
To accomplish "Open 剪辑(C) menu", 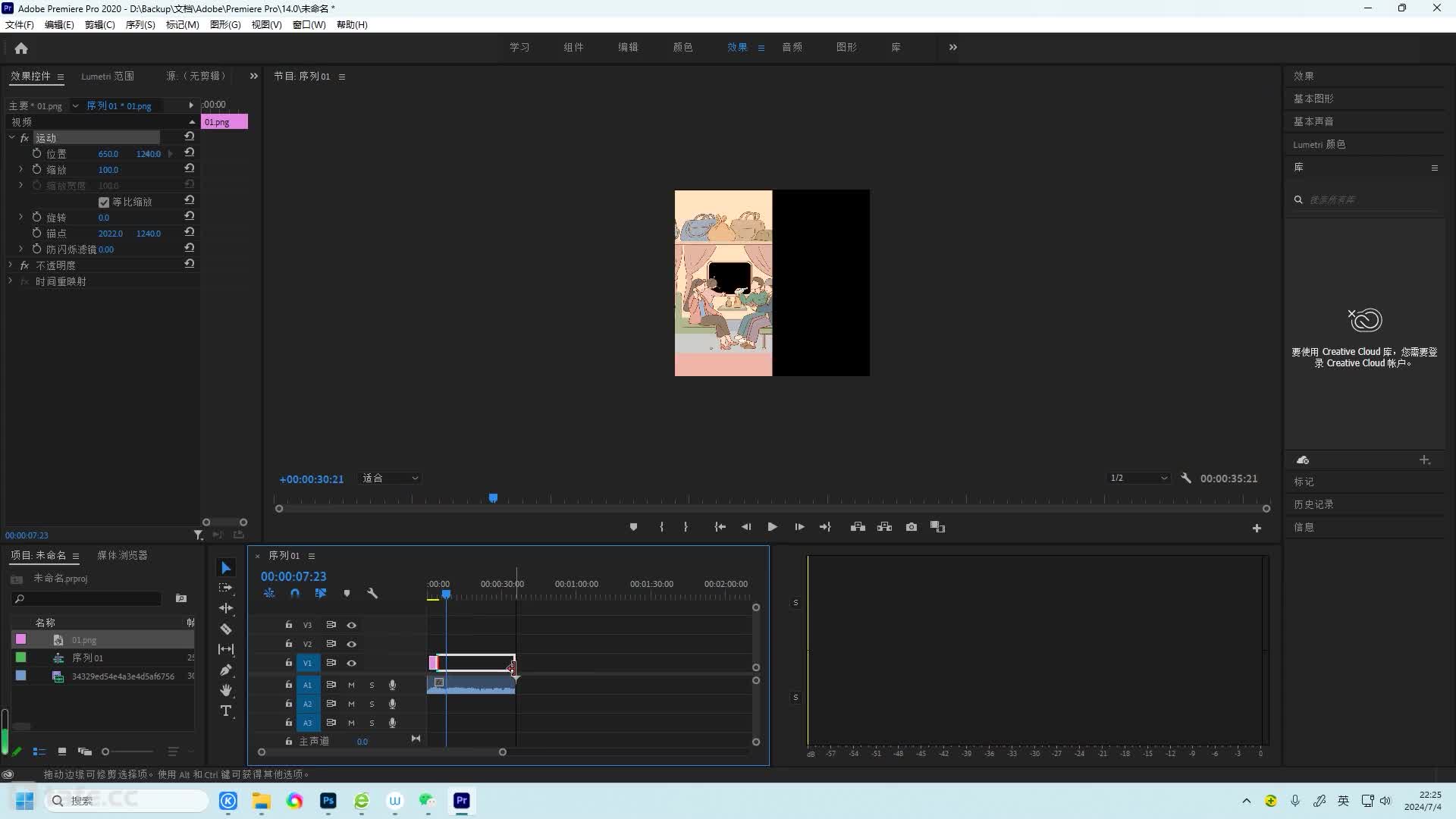I will 99,25.
